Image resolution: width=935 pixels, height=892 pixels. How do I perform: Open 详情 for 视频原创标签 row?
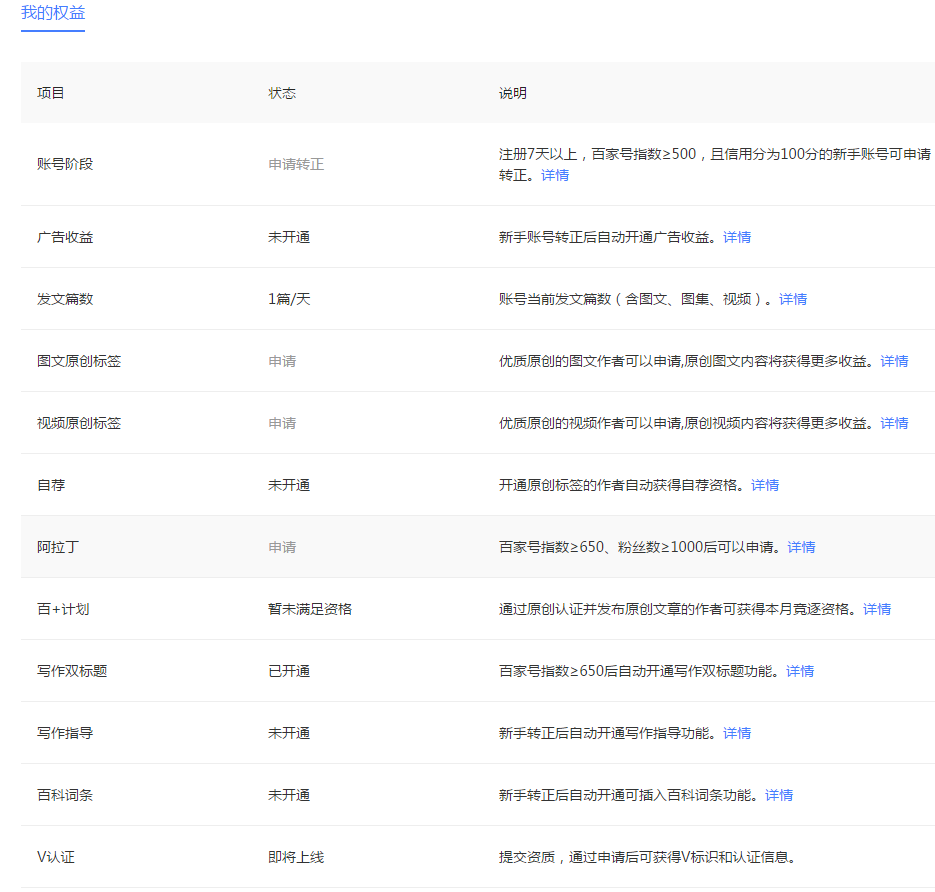pos(893,423)
